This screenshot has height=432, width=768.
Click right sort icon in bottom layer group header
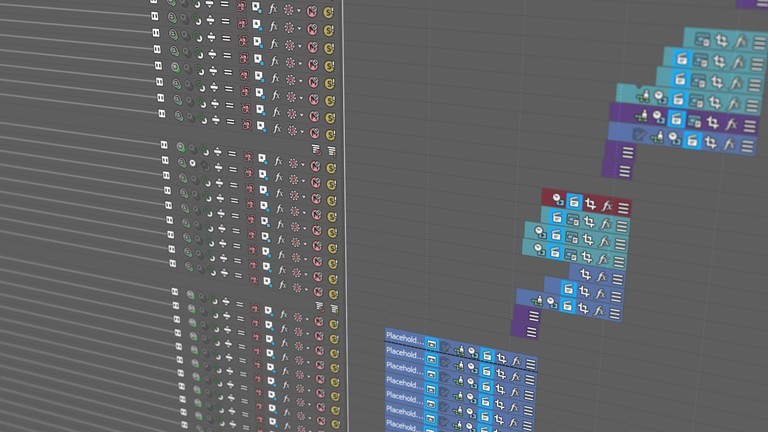click(333, 306)
